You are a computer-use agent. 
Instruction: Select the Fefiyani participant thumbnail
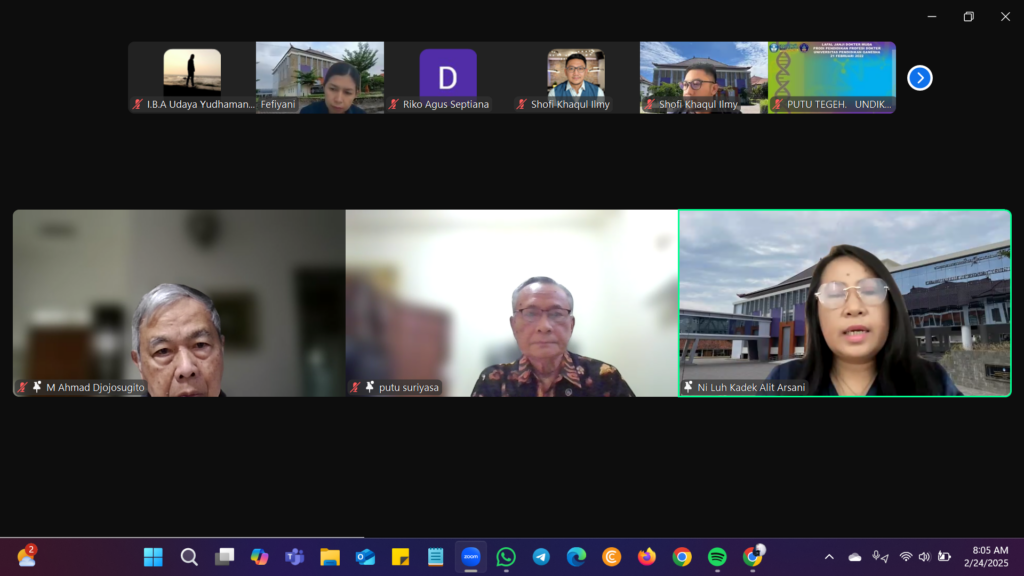[320, 77]
